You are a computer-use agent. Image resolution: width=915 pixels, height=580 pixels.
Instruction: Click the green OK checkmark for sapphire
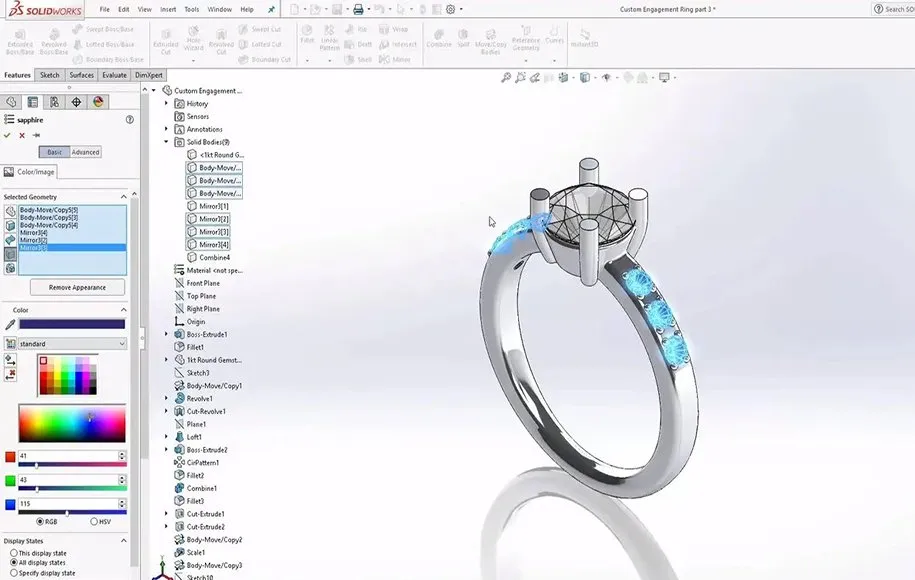[x=8, y=135]
